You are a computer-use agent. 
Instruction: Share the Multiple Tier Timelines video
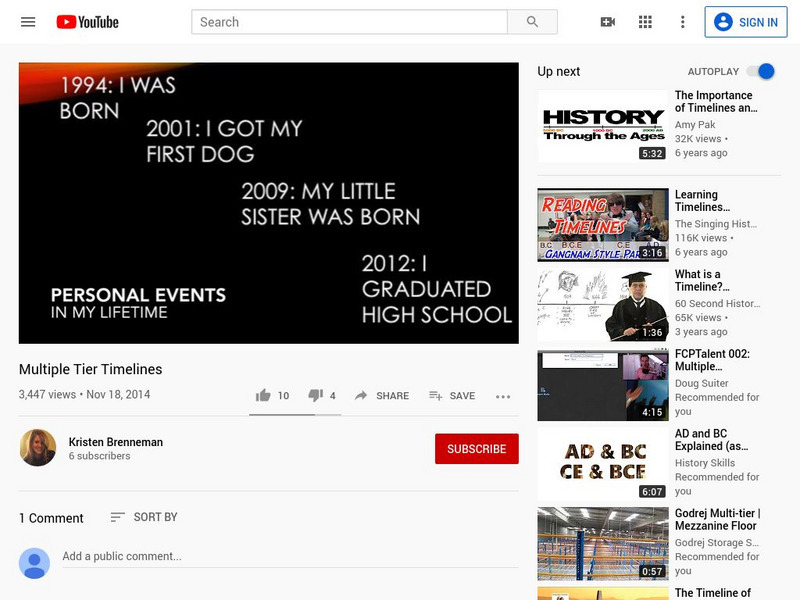(381, 396)
